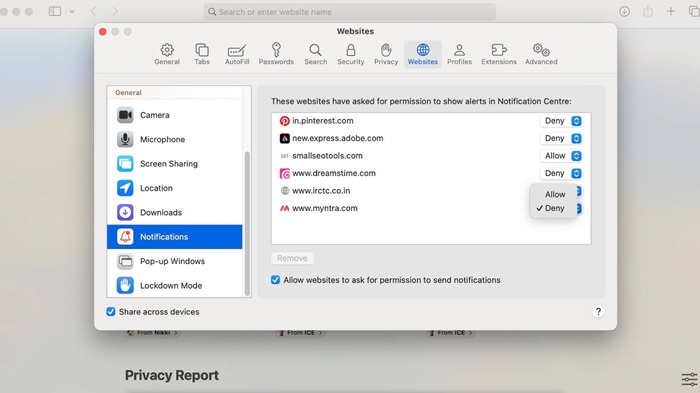The height and width of the screenshot is (393, 700).
Task: Click the Notifications bell icon in sidebar
Action: coord(125,237)
